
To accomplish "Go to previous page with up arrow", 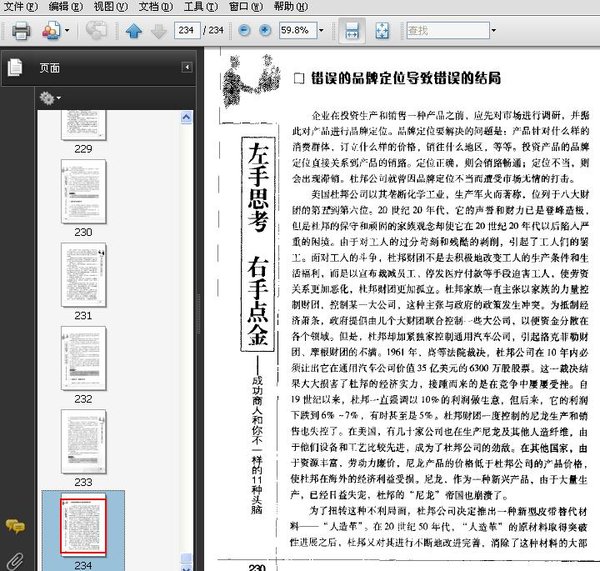I will click(134, 31).
